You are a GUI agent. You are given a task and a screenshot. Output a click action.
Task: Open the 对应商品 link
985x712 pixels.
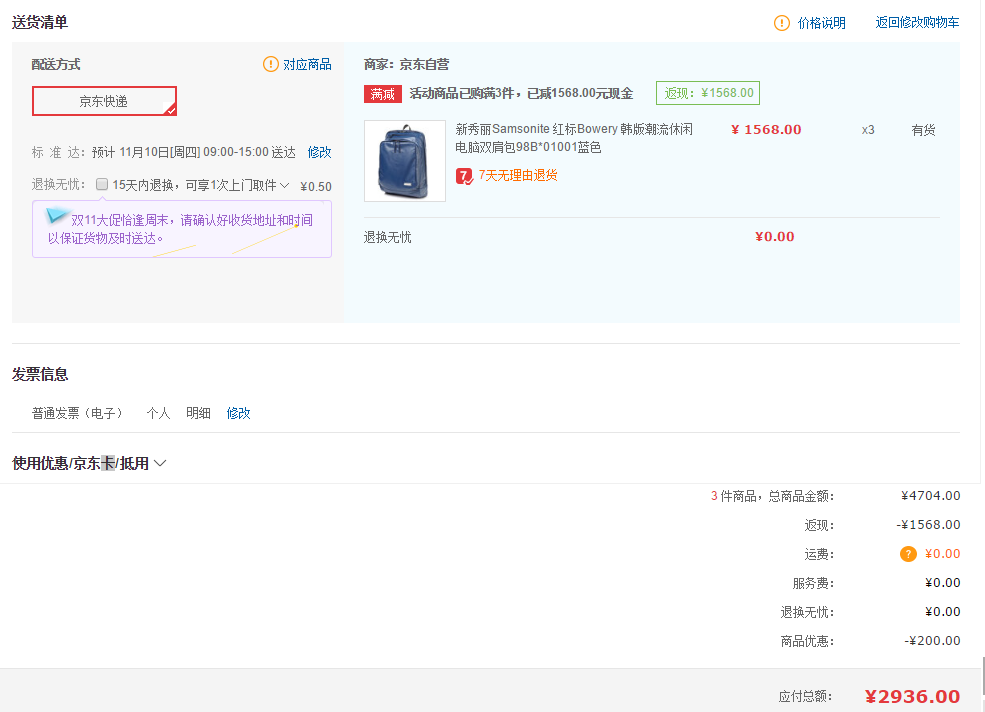click(x=307, y=64)
